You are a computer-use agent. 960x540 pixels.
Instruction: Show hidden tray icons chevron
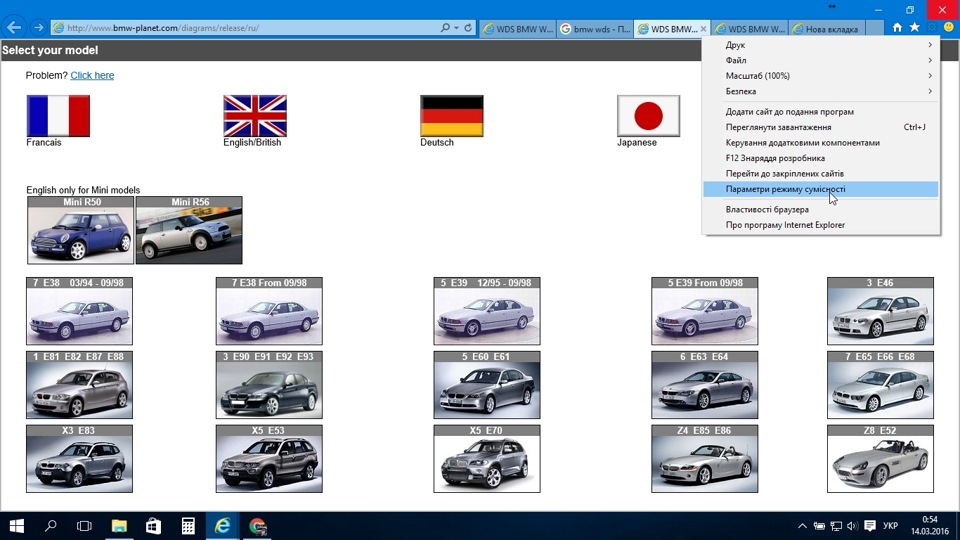coord(802,526)
